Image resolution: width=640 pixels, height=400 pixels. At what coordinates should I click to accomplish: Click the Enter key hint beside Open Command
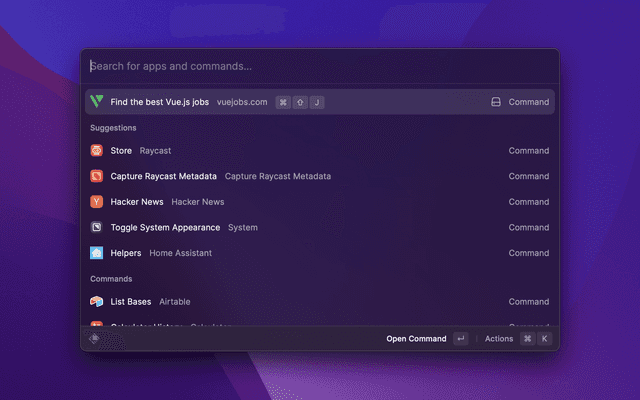click(x=460, y=339)
